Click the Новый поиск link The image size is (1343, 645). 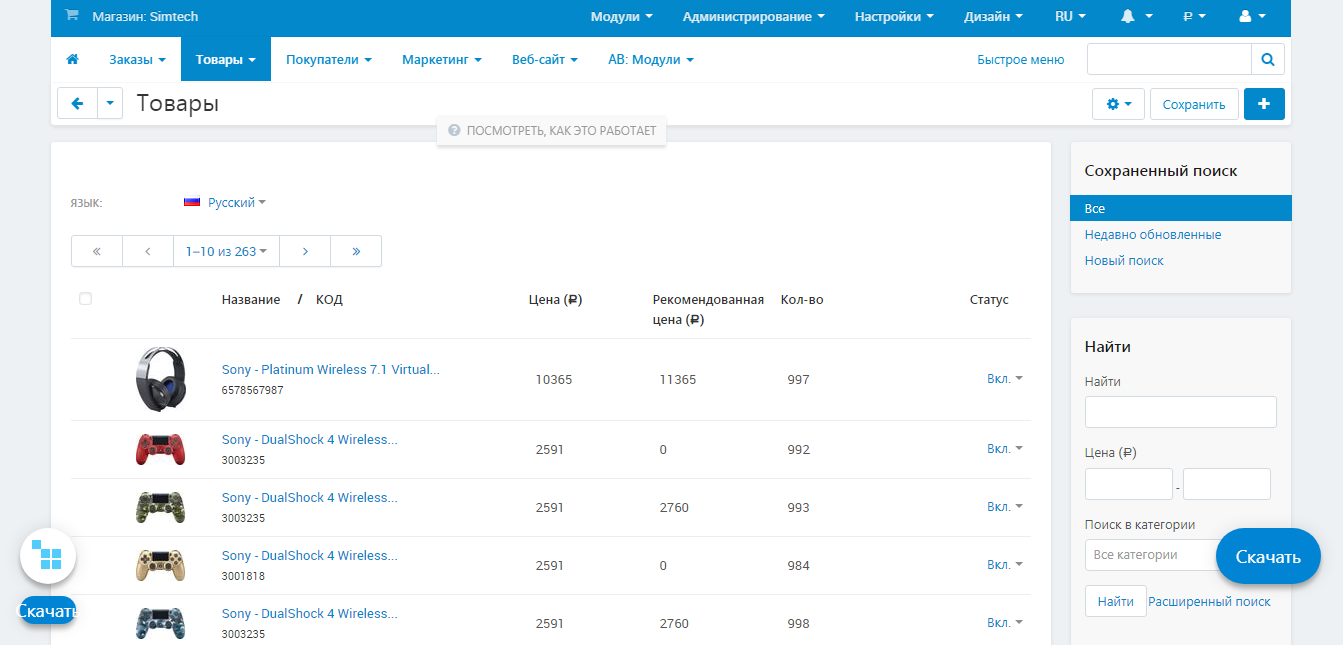[1124, 260]
